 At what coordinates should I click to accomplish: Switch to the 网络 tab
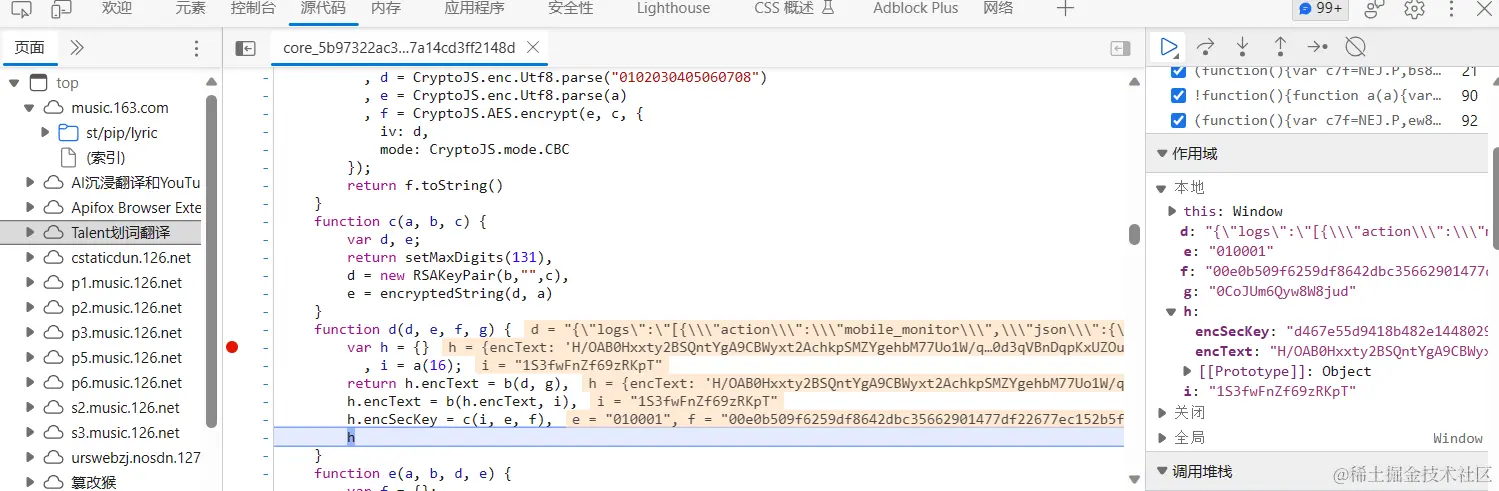click(998, 8)
